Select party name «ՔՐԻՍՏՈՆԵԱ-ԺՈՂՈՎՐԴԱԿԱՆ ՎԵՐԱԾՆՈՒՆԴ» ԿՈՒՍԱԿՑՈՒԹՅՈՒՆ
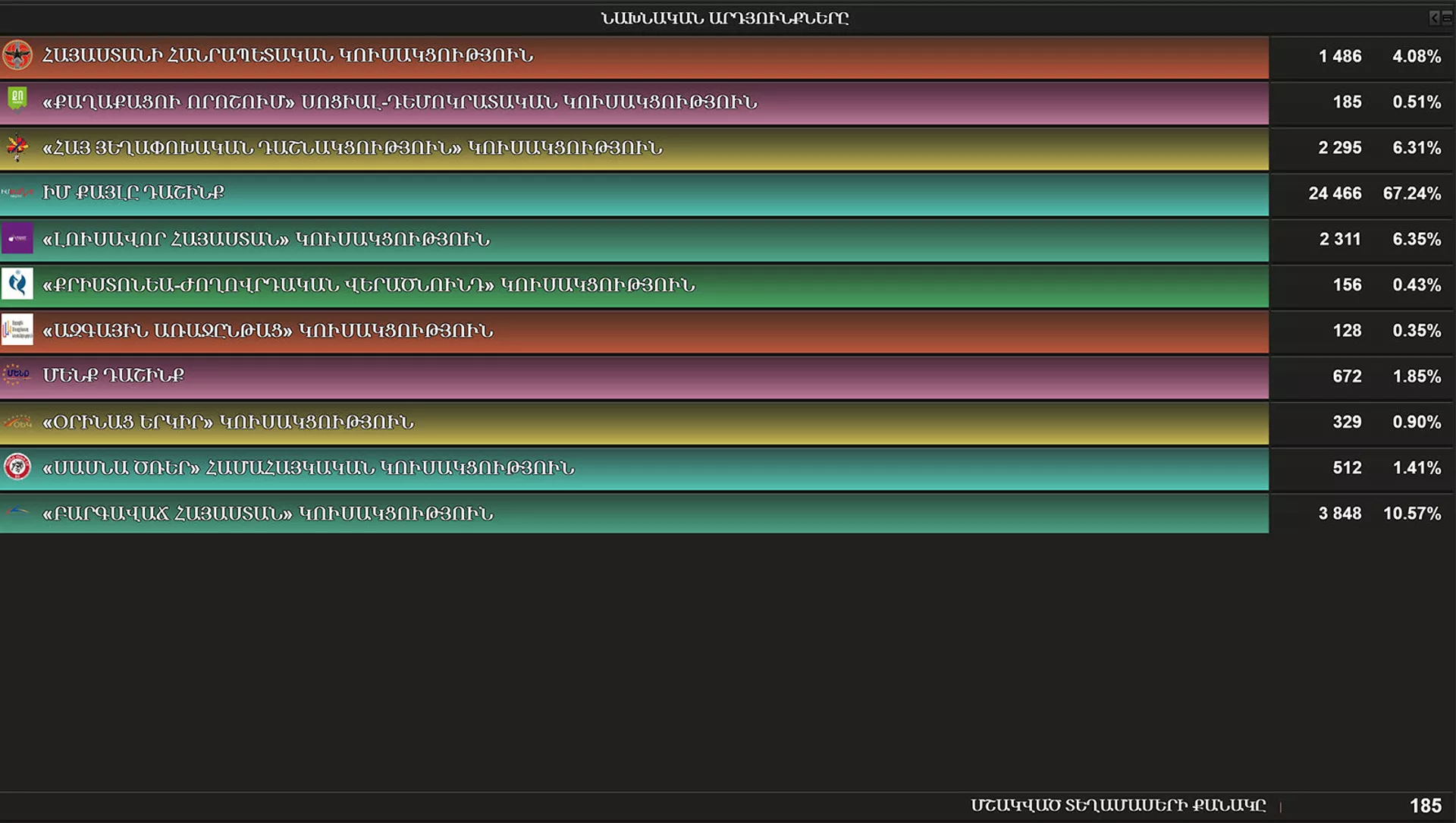1456x823 pixels. tap(369, 285)
